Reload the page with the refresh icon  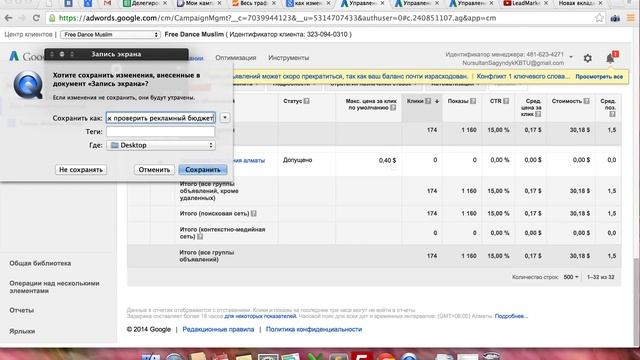tap(36, 18)
